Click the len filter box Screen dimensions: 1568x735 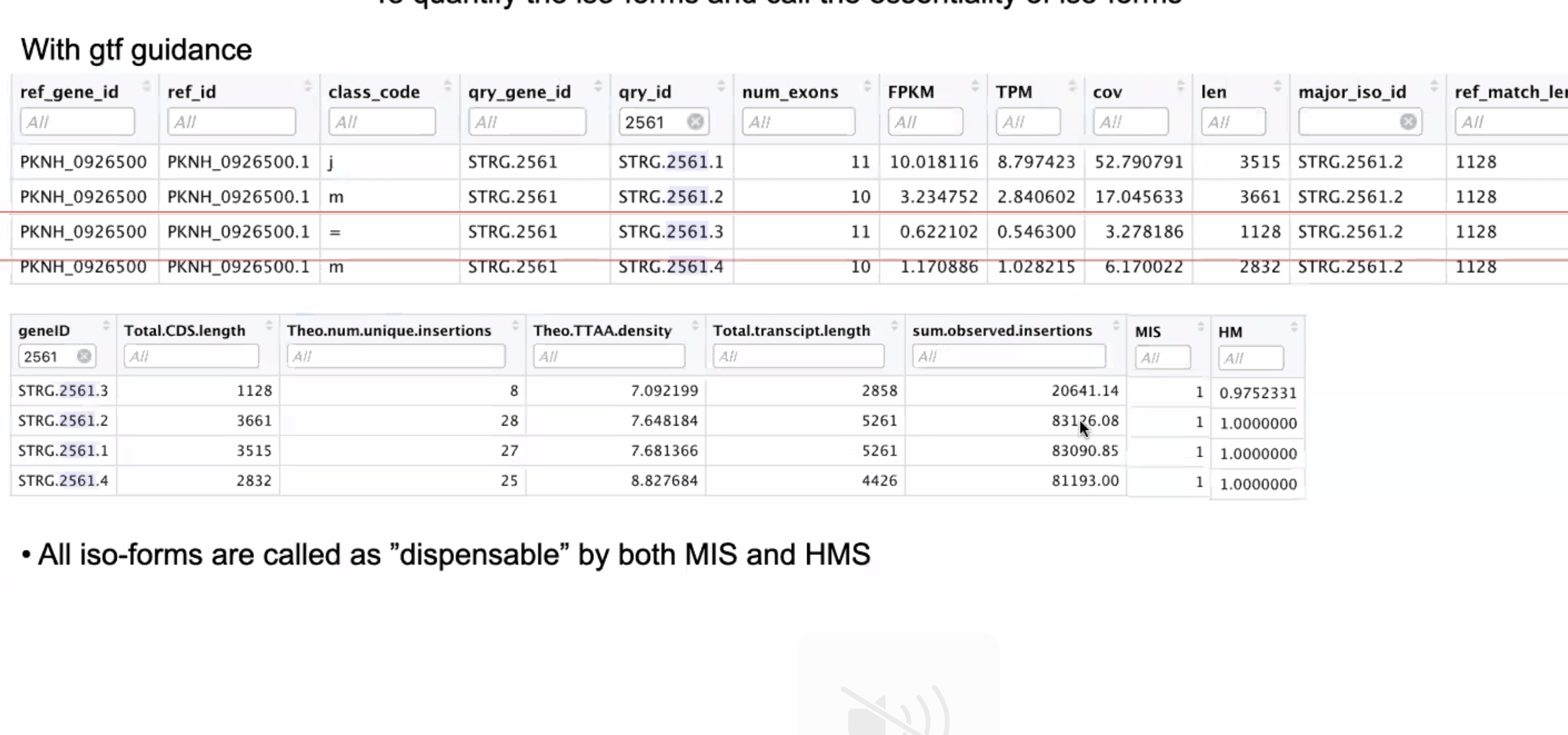click(1232, 121)
